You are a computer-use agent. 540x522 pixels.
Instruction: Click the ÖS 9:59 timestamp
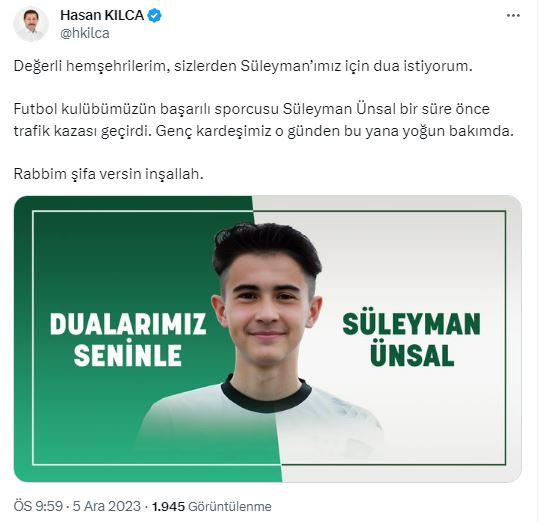point(38,506)
